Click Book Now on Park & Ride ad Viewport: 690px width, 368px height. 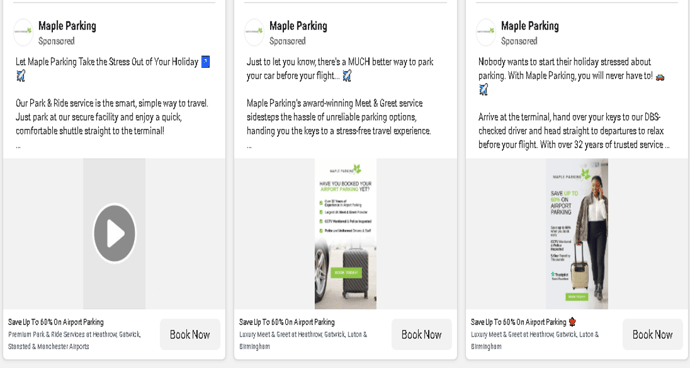pyautogui.click(x=190, y=335)
